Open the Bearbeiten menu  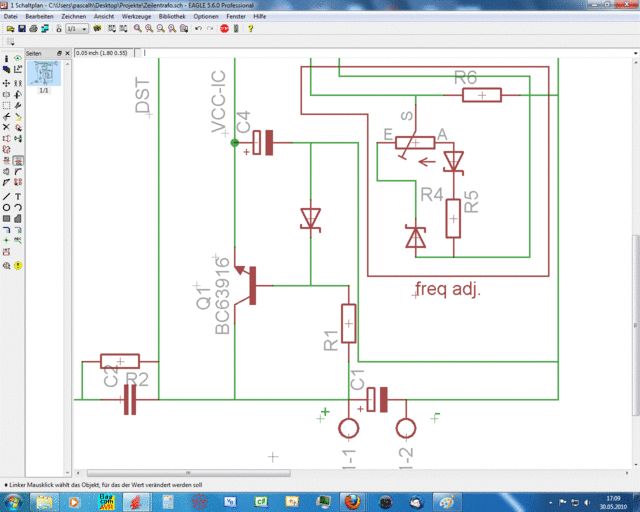pos(39,16)
